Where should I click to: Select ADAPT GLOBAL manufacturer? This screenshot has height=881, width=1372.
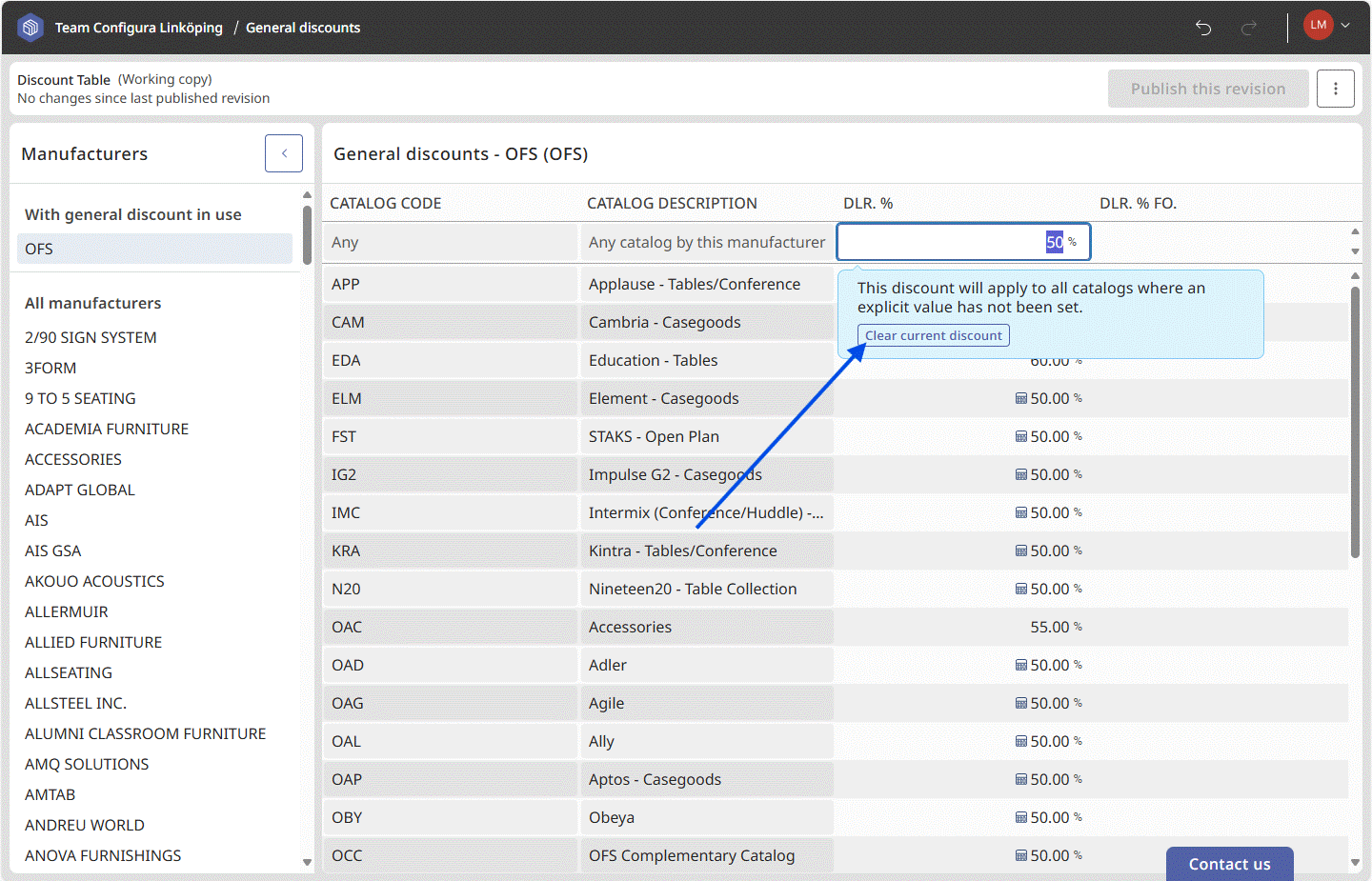[80, 490]
